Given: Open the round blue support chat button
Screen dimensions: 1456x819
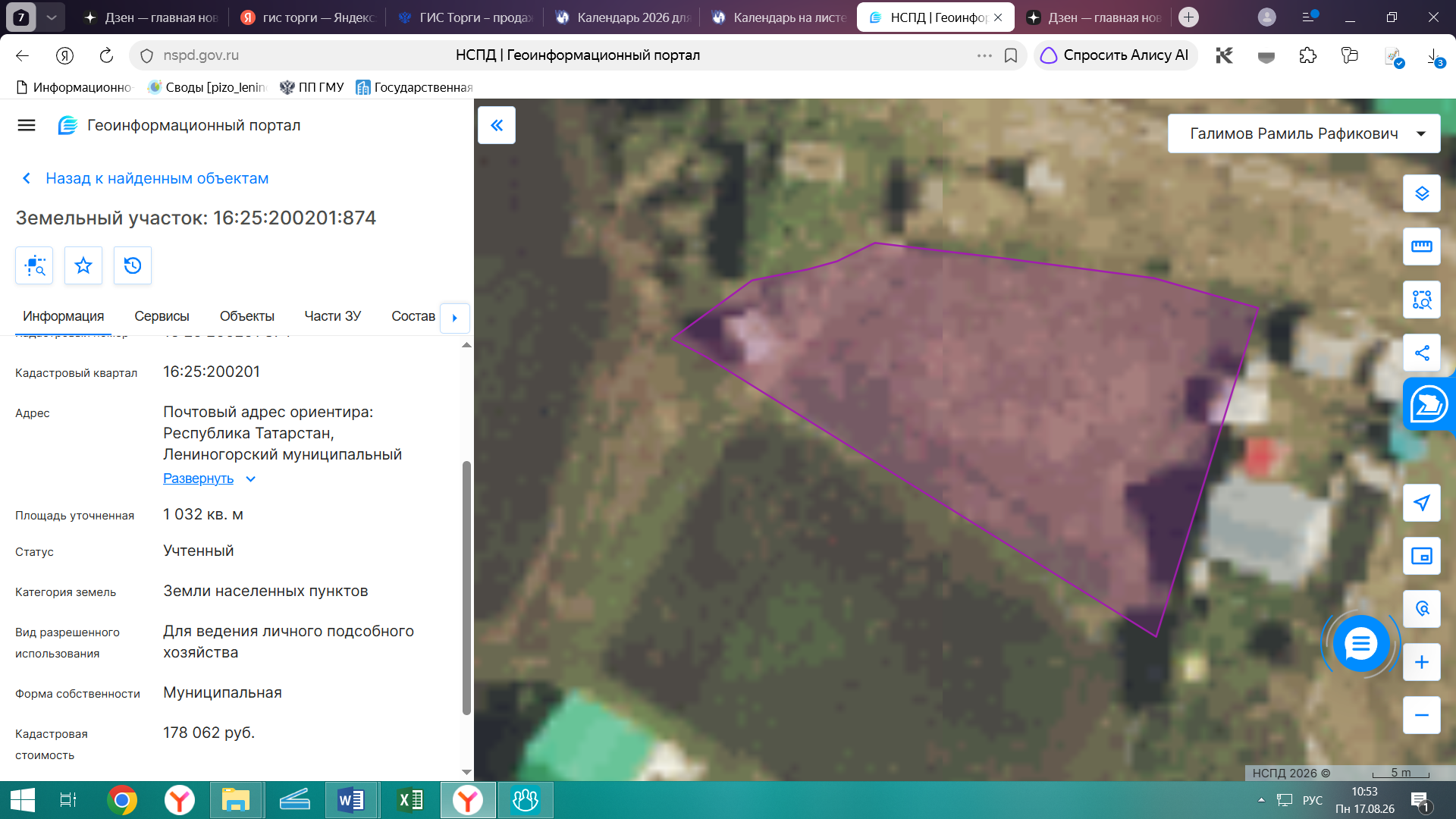Looking at the screenshot, I should click(x=1361, y=644).
